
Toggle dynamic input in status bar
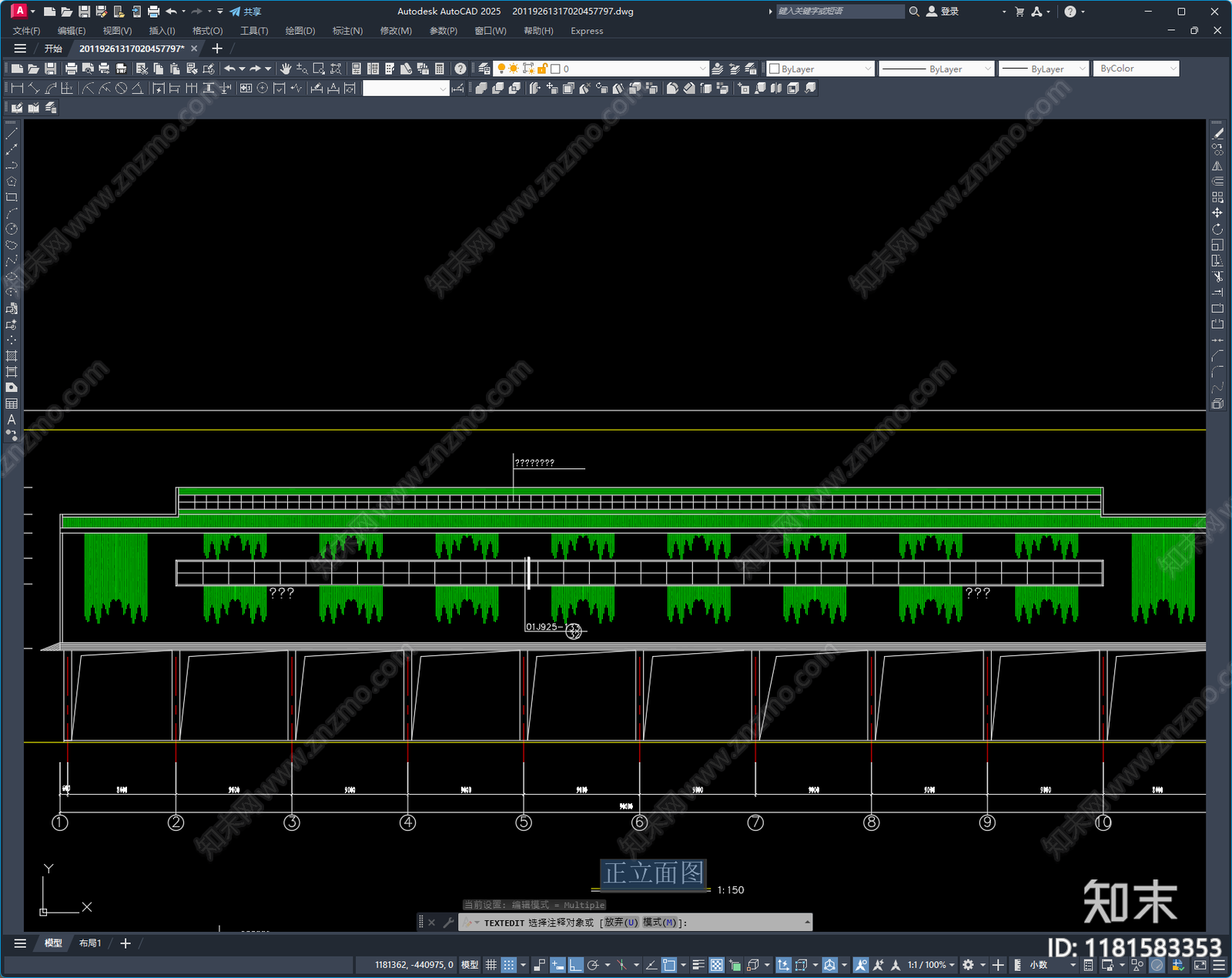pos(557,965)
